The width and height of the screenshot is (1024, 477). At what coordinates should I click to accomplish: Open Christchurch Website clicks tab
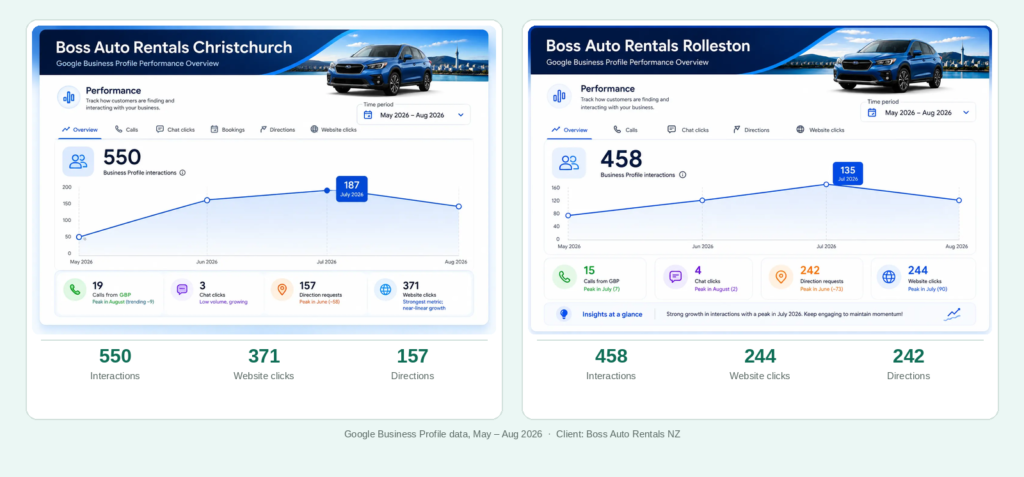334,129
